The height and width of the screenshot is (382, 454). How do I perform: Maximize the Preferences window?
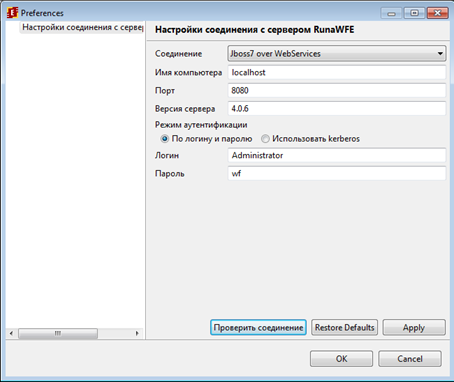tap(414, 13)
